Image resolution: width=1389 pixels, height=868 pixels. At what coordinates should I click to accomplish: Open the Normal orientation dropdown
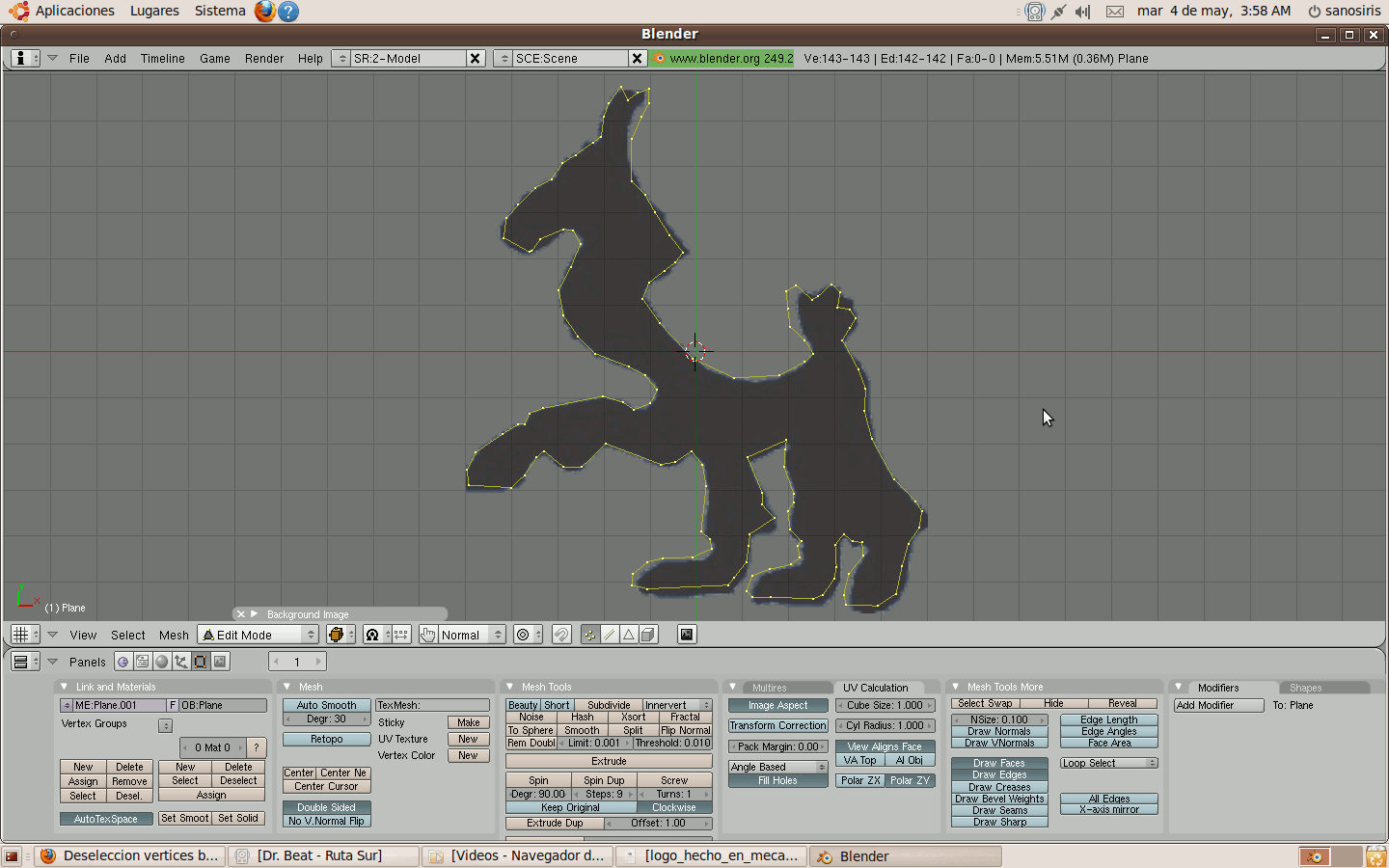click(472, 635)
